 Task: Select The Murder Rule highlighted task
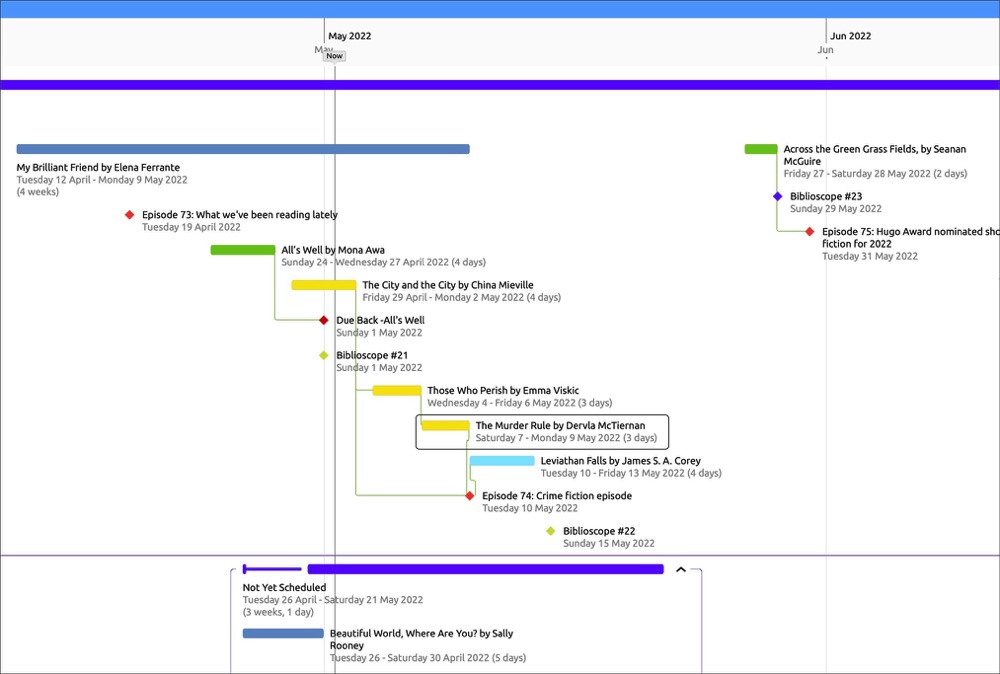(x=445, y=426)
